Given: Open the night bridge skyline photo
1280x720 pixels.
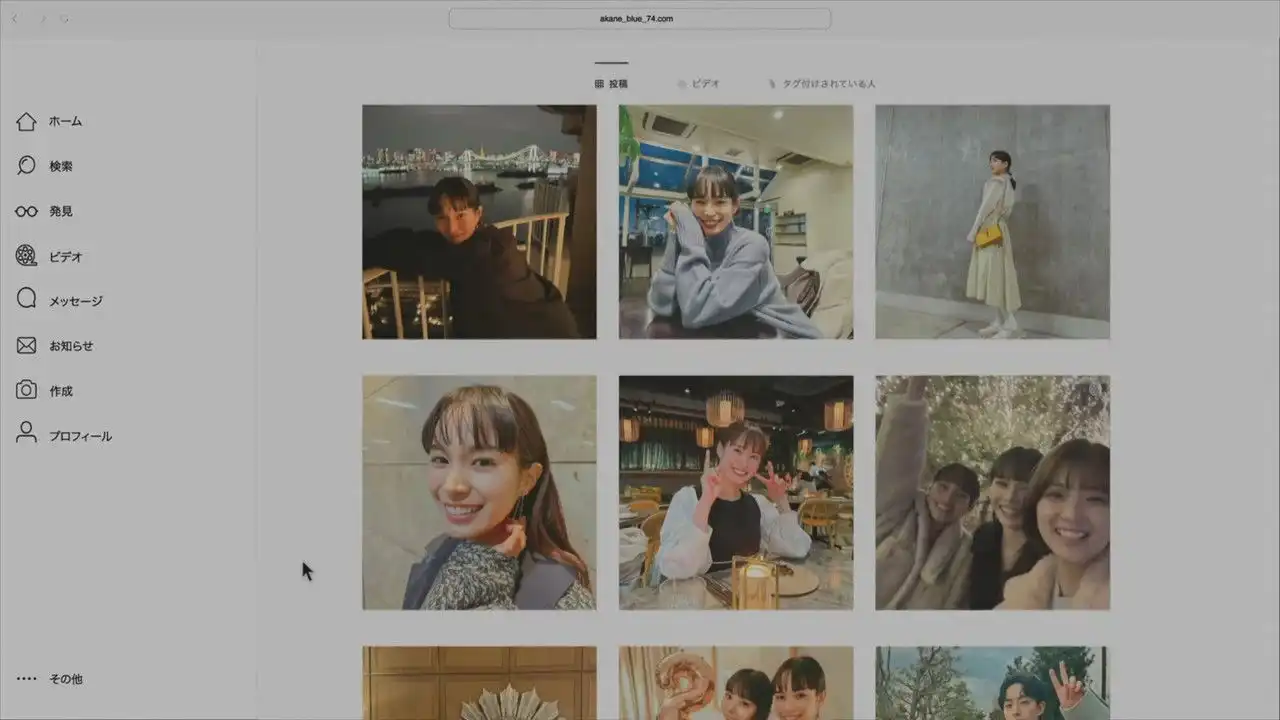Looking at the screenshot, I should click(479, 222).
